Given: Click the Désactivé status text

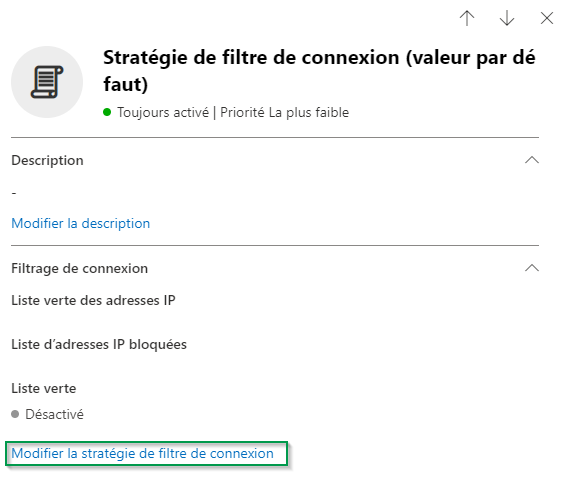Looking at the screenshot, I should tap(54, 414).
